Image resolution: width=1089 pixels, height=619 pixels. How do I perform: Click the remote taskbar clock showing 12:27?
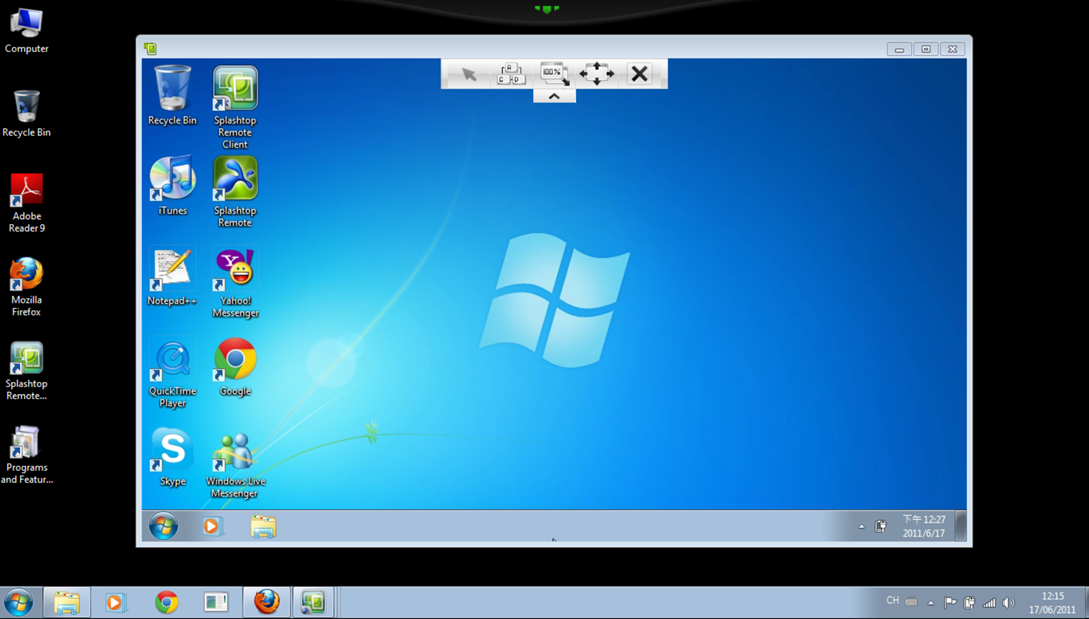click(924, 526)
